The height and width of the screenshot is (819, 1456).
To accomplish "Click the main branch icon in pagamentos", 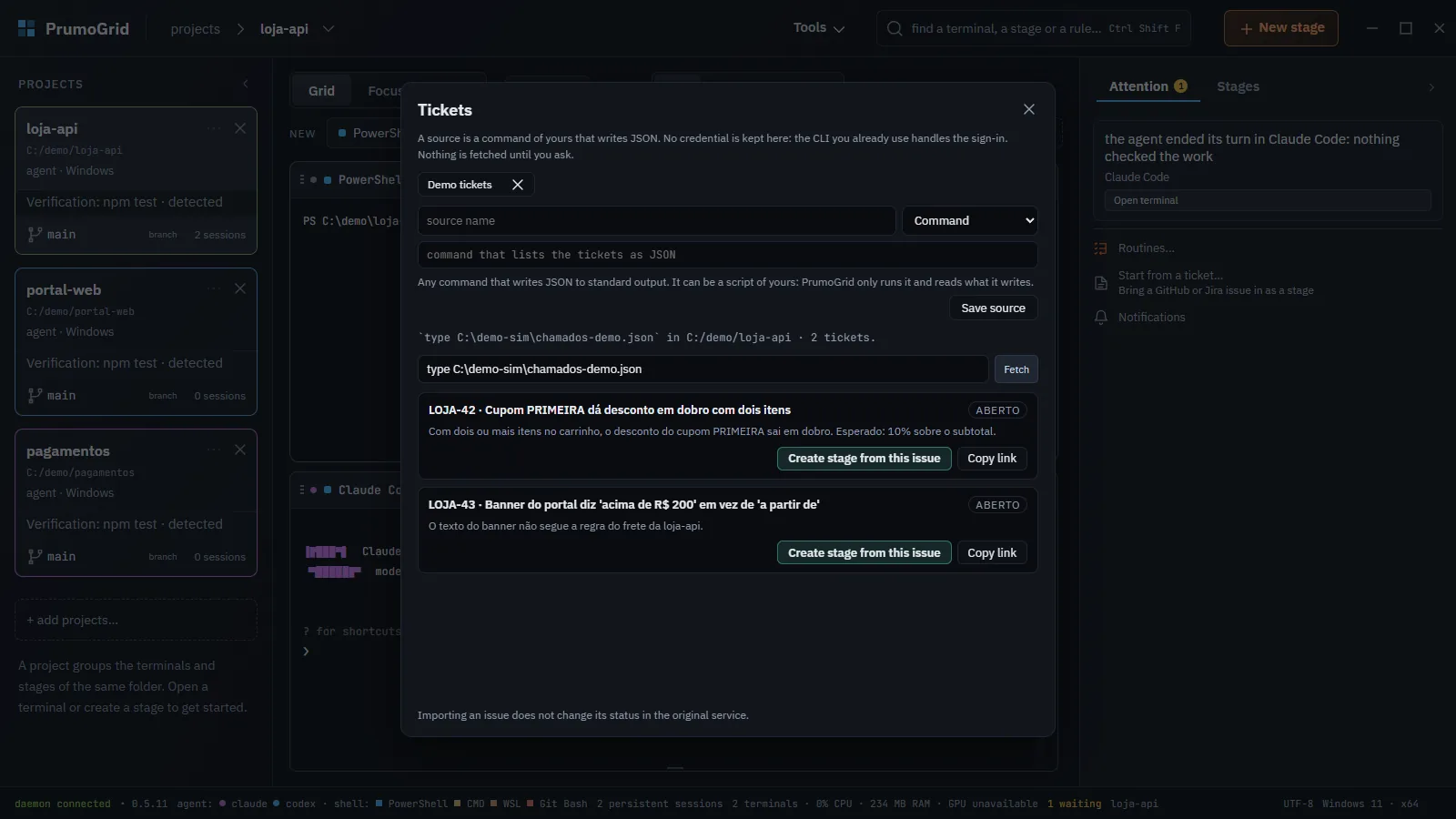I will 35,557.
